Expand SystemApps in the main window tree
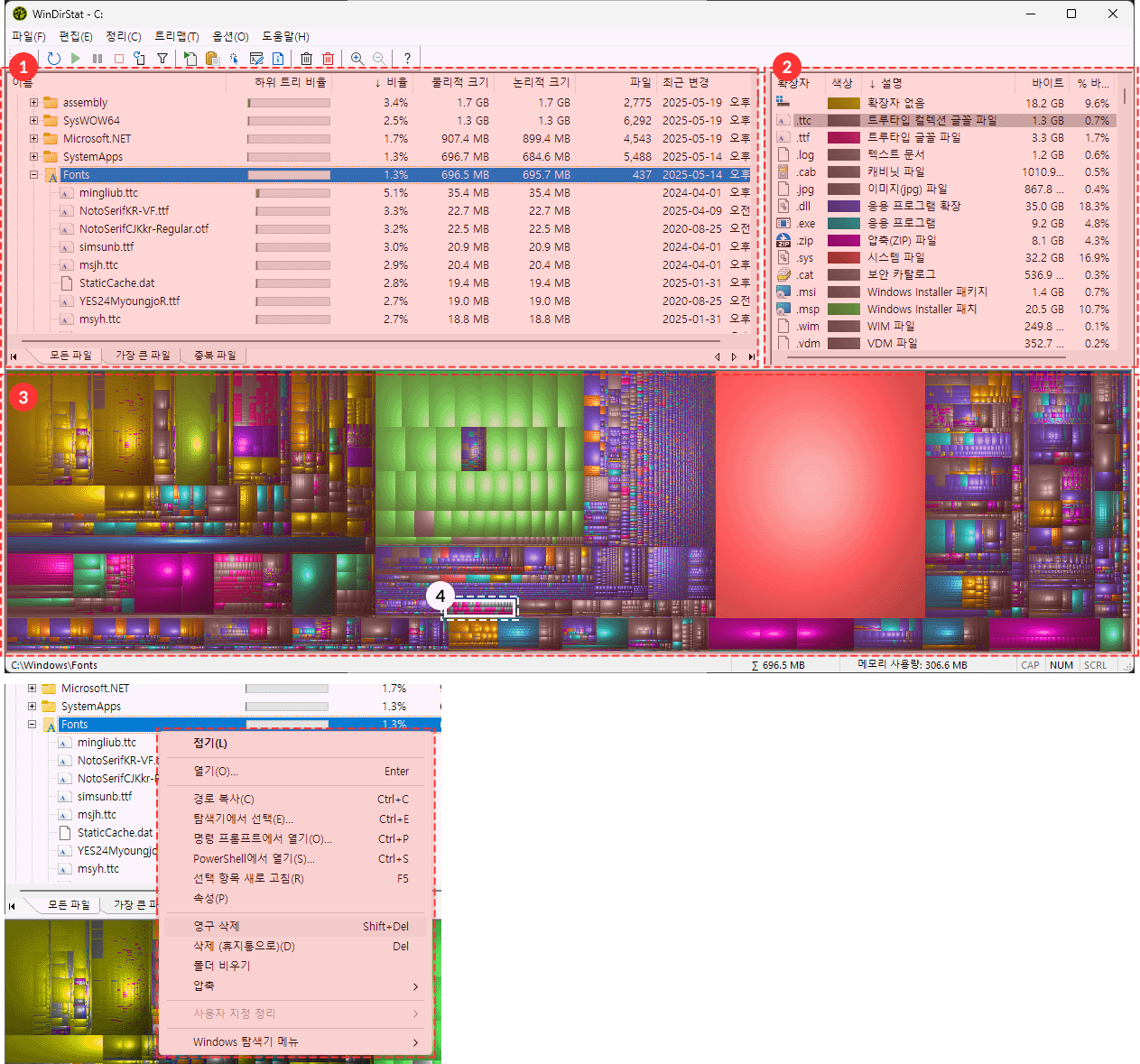 tap(33, 156)
